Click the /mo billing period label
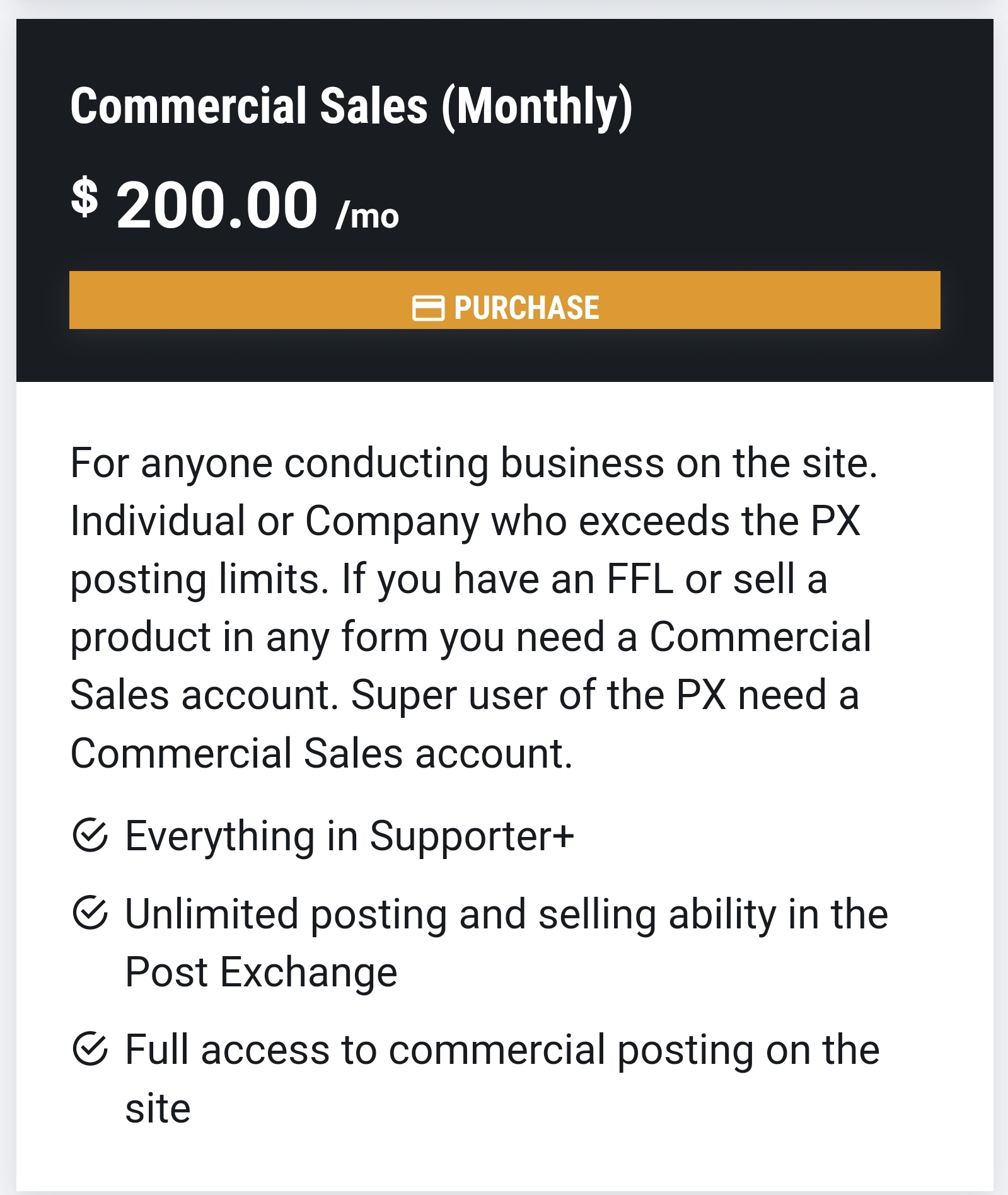This screenshot has height=1195, width=1008. coord(367,216)
